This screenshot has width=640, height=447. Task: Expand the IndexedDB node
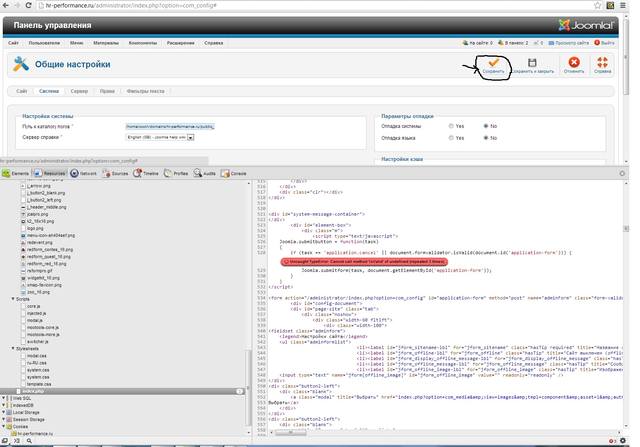4,405
